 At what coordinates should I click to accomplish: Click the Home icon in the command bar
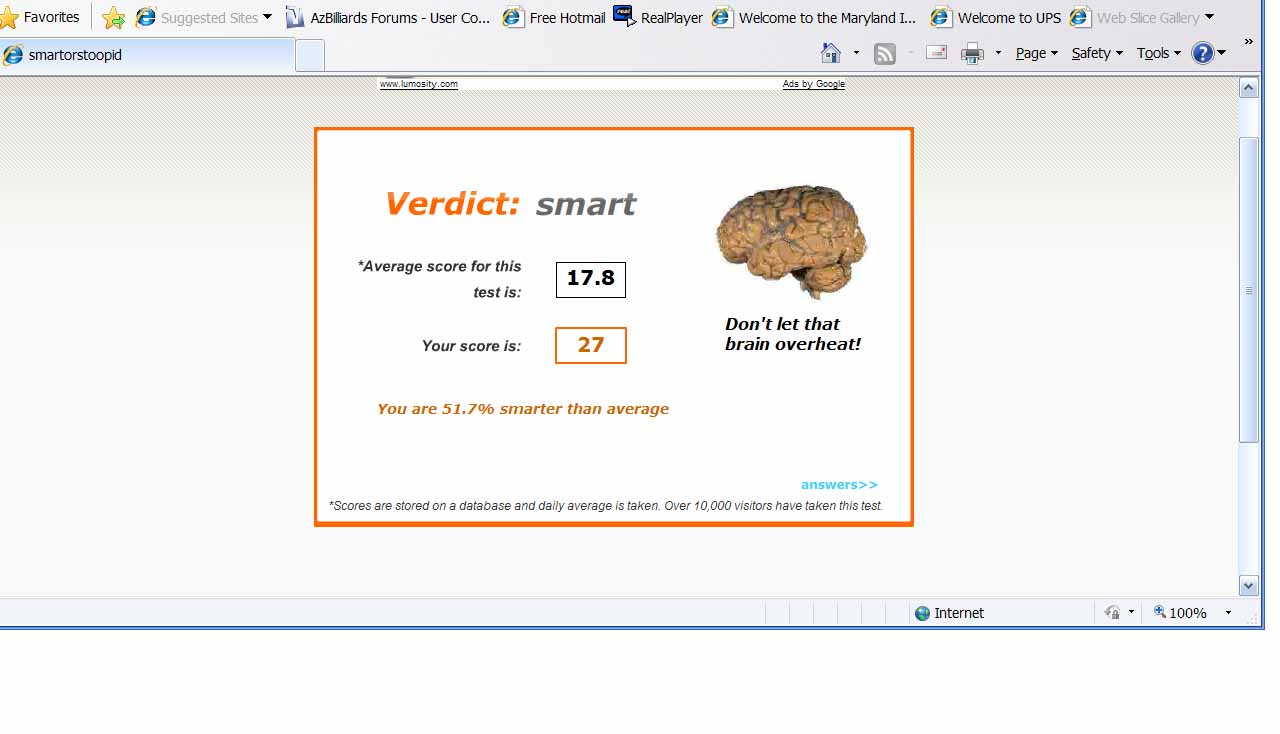point(830,53)
